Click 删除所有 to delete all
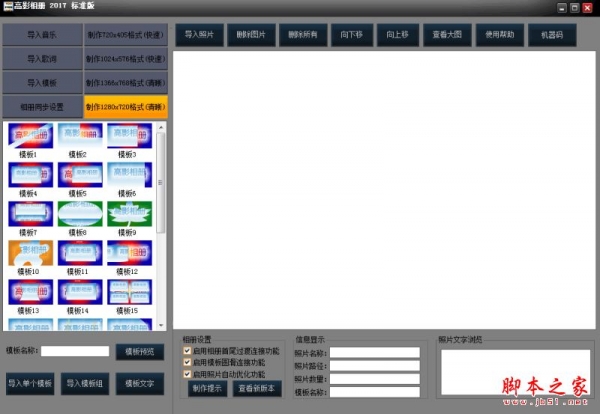This screenshot has width=600, height=414. tap(303, 35)
